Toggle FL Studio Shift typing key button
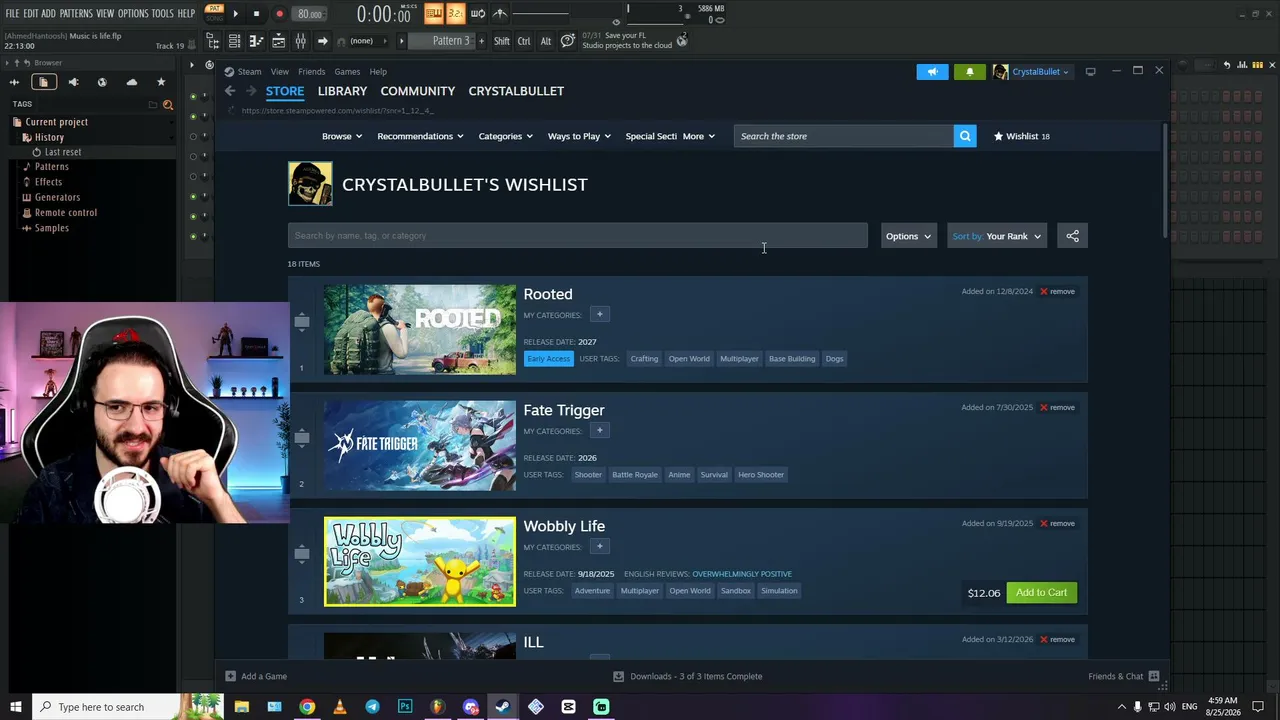Screen dimensions: 1280x720 502,41
